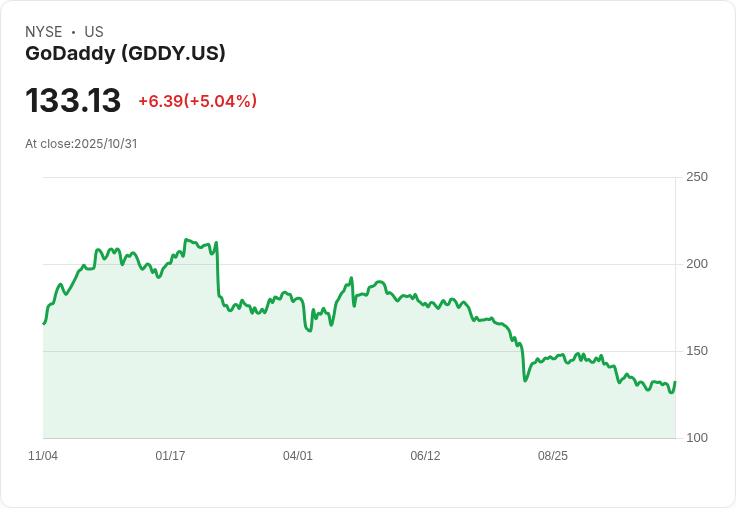Click the price line's sharp low point before 08/25
This screenshot has width=736, height=508.
[x=525, y=380]
